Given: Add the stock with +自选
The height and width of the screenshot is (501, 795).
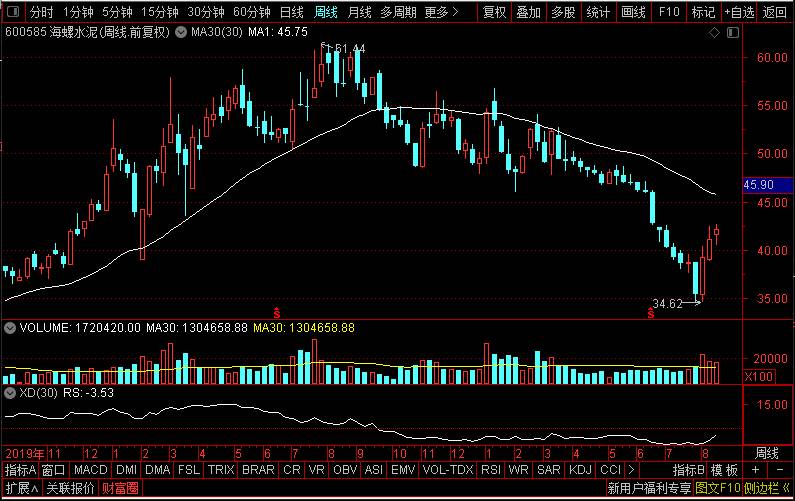Looking at the screenshot, I should (x=739, y=12).
